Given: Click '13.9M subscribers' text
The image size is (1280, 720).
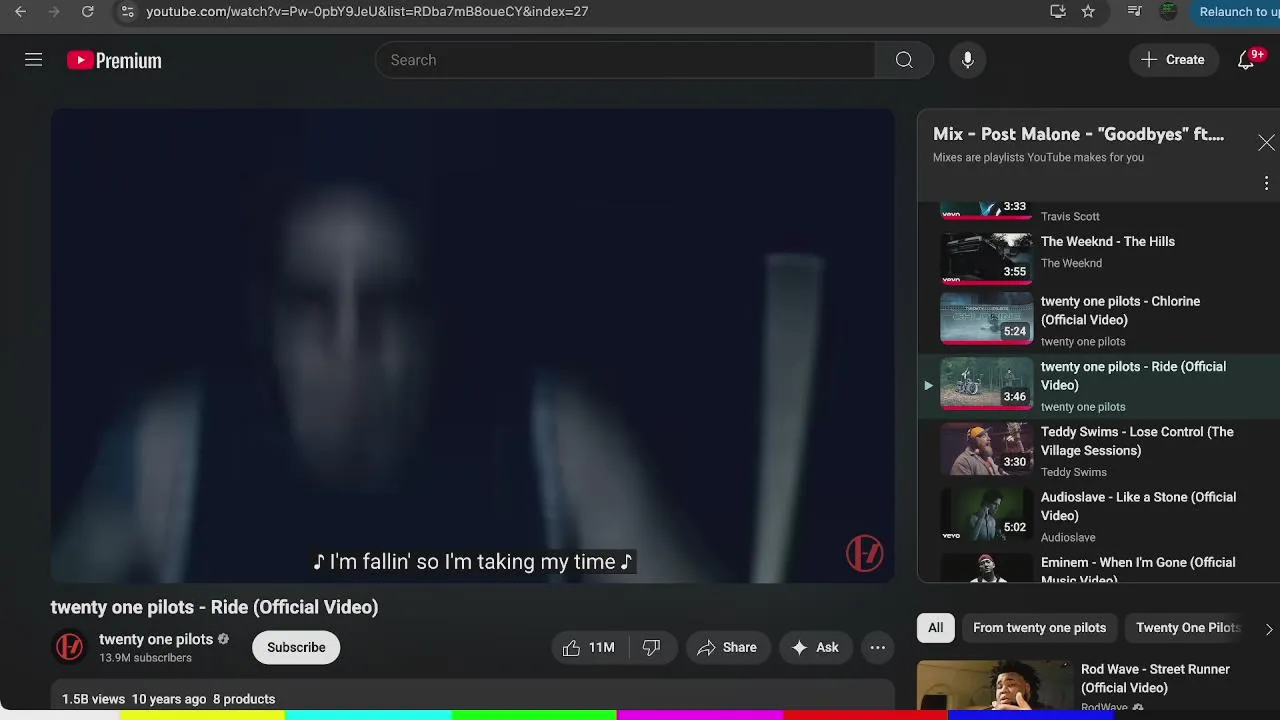Looking at the screenshot, I should click(145, 658).
